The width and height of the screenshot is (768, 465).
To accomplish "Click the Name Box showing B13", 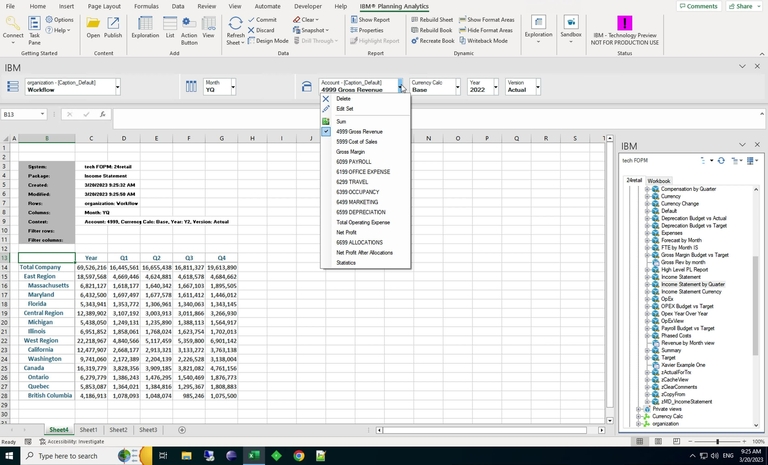I will [x=24, y=114].
